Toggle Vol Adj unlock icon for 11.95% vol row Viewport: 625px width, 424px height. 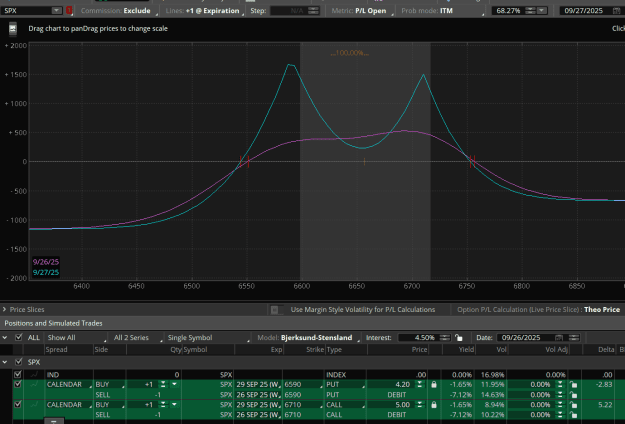click(x=573, y=385)
